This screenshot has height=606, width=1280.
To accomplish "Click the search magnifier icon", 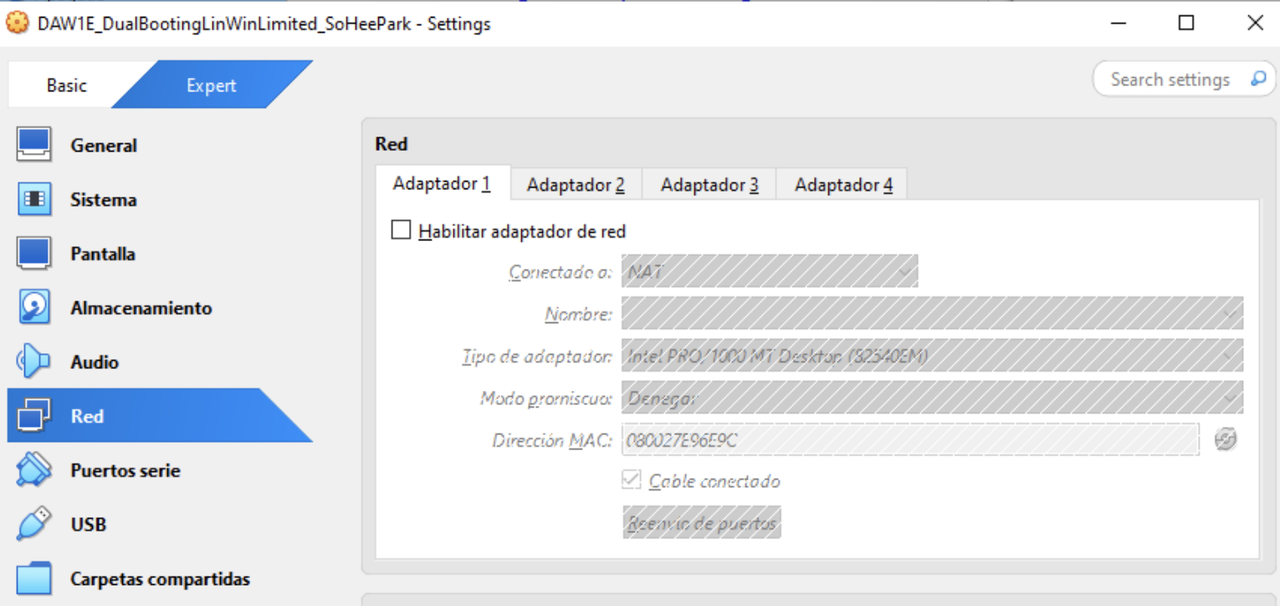I will 1257,79.
